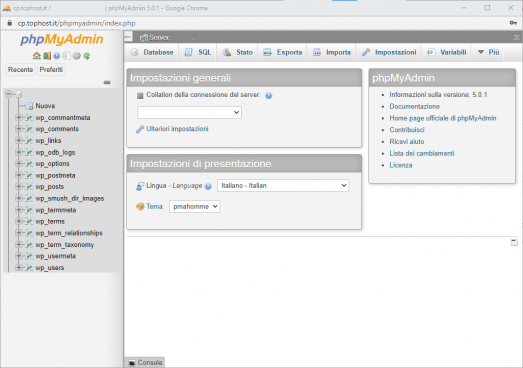Image resolution: width=523 pixels, height=368 pixels.
Task: Expand the wp_users table node
Action: pos(19,268)
